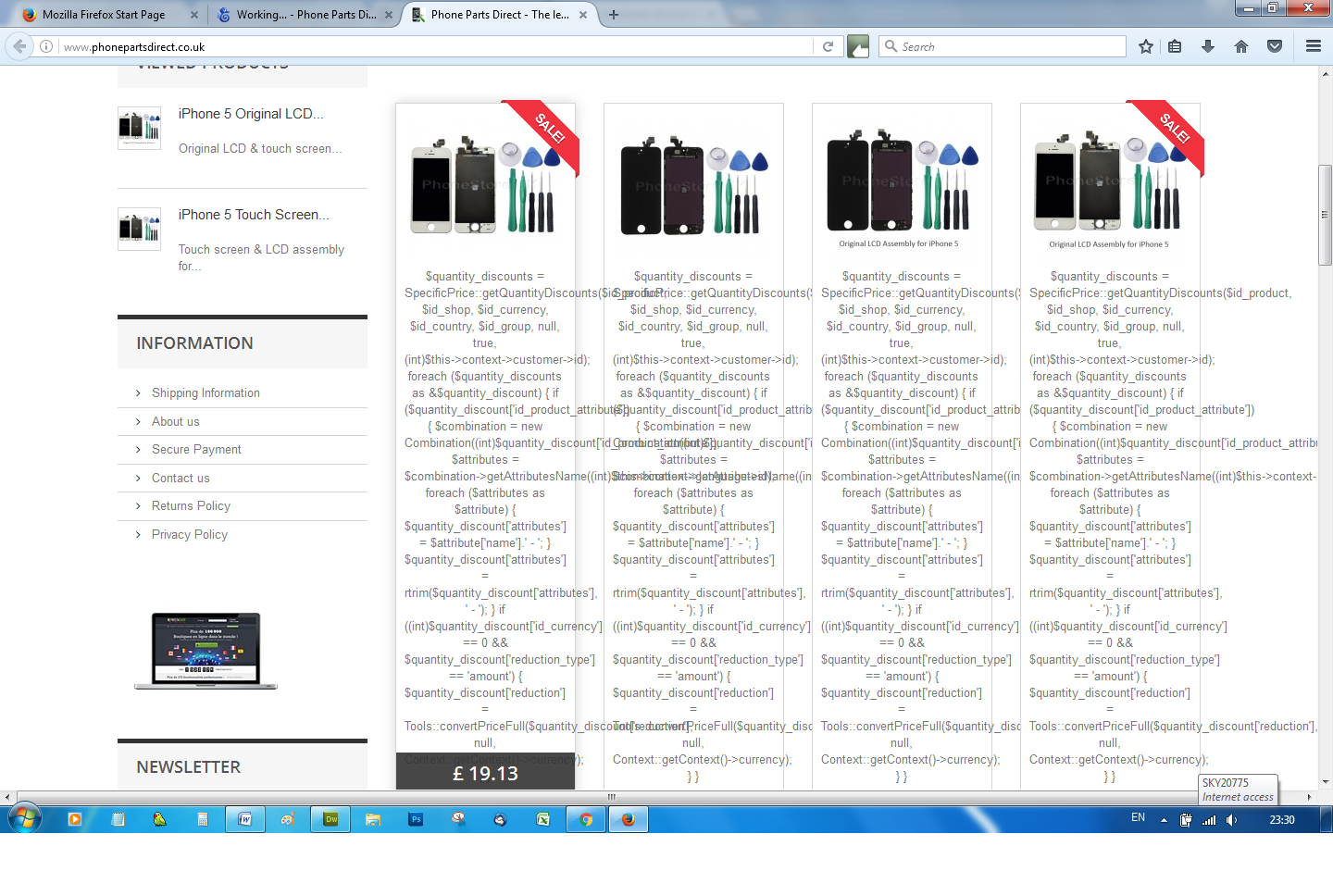
Task: Open a new tab with plus button
Action: pos(614,15)
